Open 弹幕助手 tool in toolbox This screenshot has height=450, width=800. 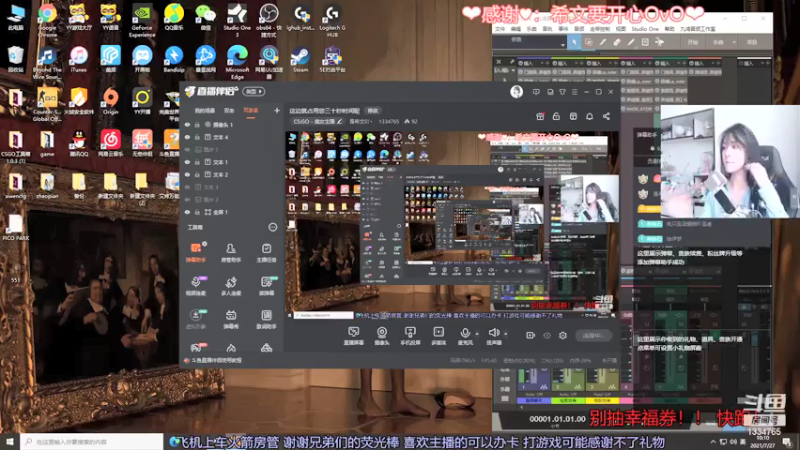click(195, 252)
